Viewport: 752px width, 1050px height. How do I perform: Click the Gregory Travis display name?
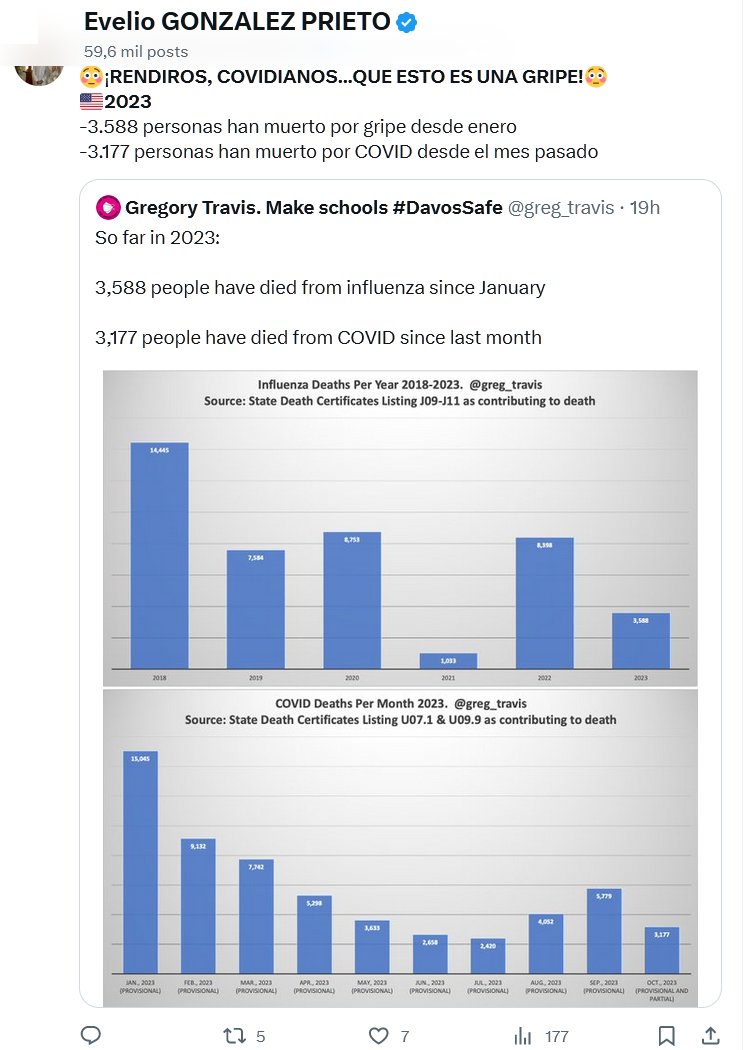314,208
